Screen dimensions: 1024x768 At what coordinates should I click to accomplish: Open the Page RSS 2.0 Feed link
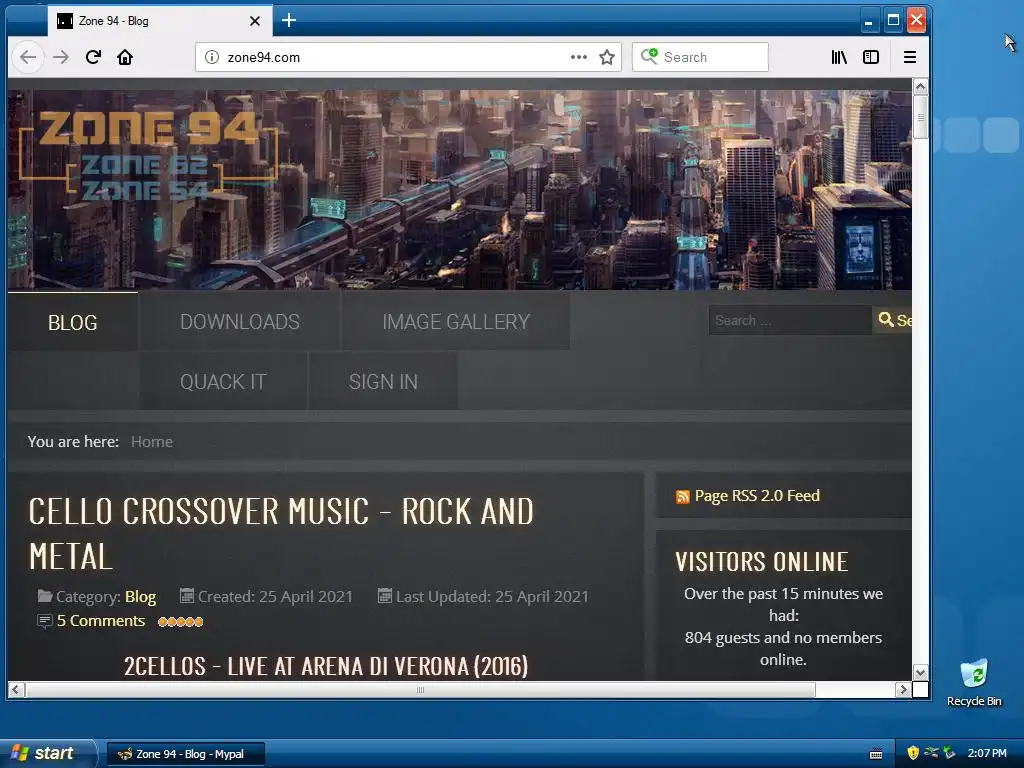pos(757,496)
